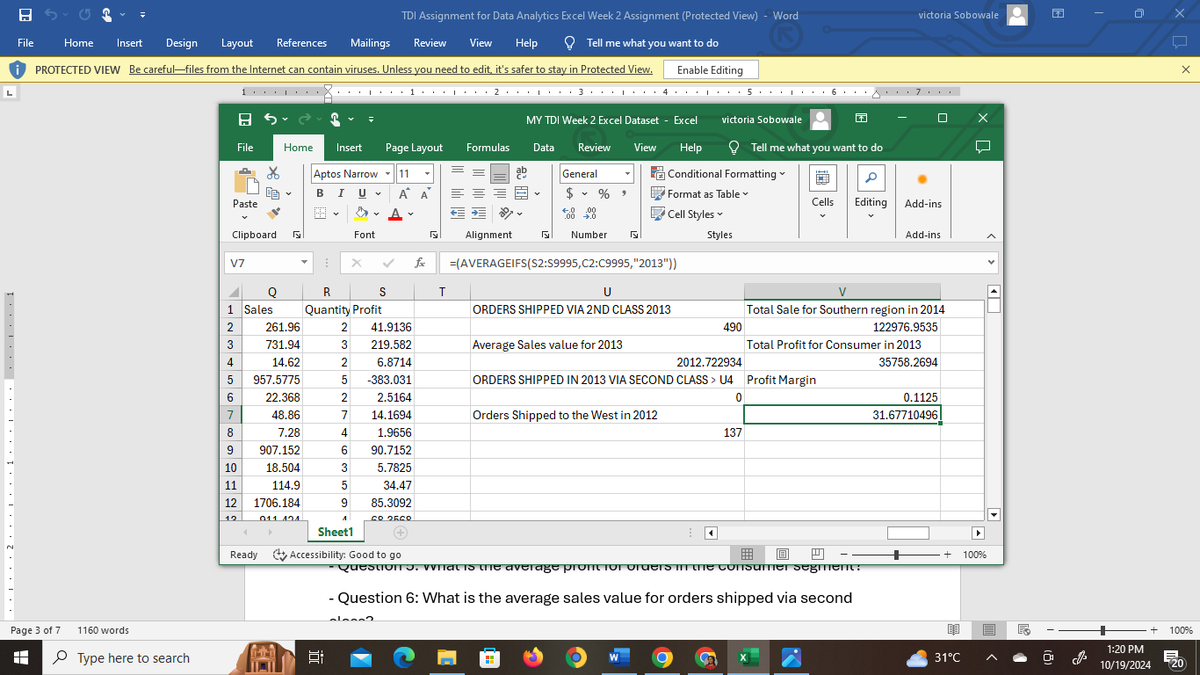Toggle Bold in the Excel Font group
This screenshot has height=675, width=1200.
tap(322, 193)
